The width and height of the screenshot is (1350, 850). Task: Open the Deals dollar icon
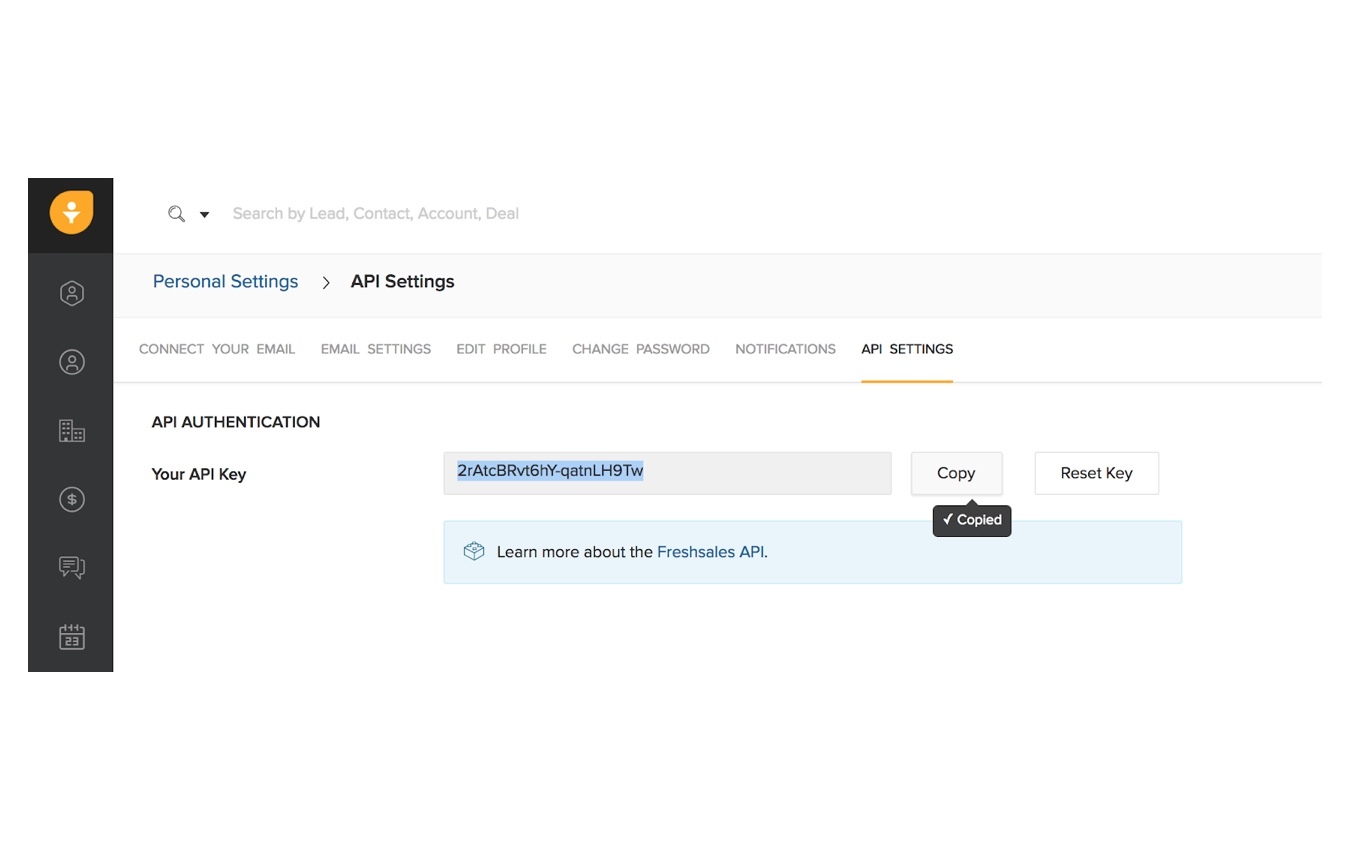pos(71,499)
